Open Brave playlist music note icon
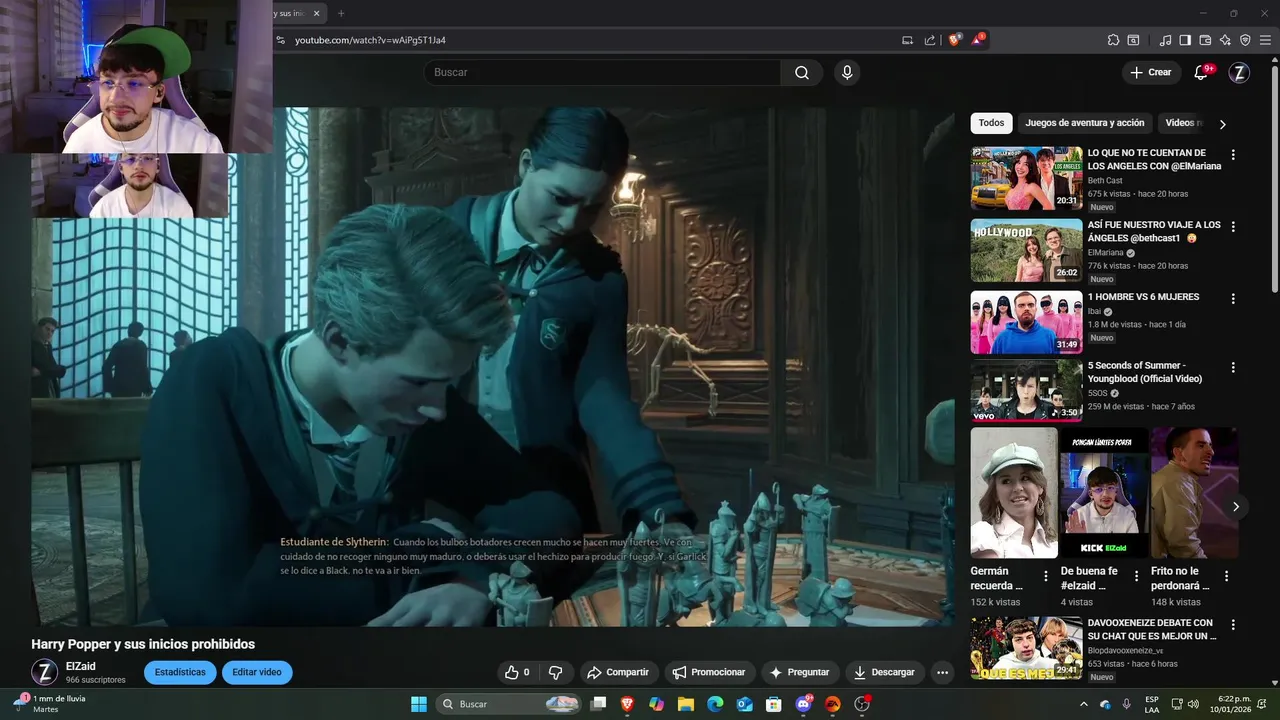This screenshot has width=1280, height=720. pyautogui.click(x=1165, y=40)
